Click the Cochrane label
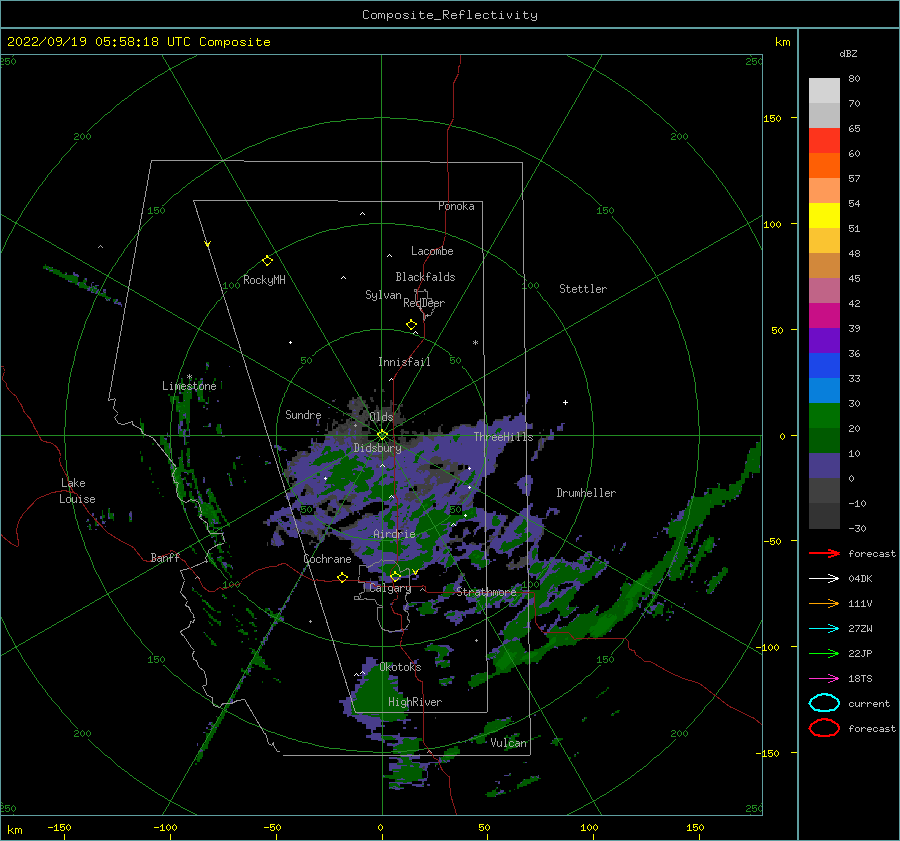This screenshot has height=841, width=900. pos(327,559)
